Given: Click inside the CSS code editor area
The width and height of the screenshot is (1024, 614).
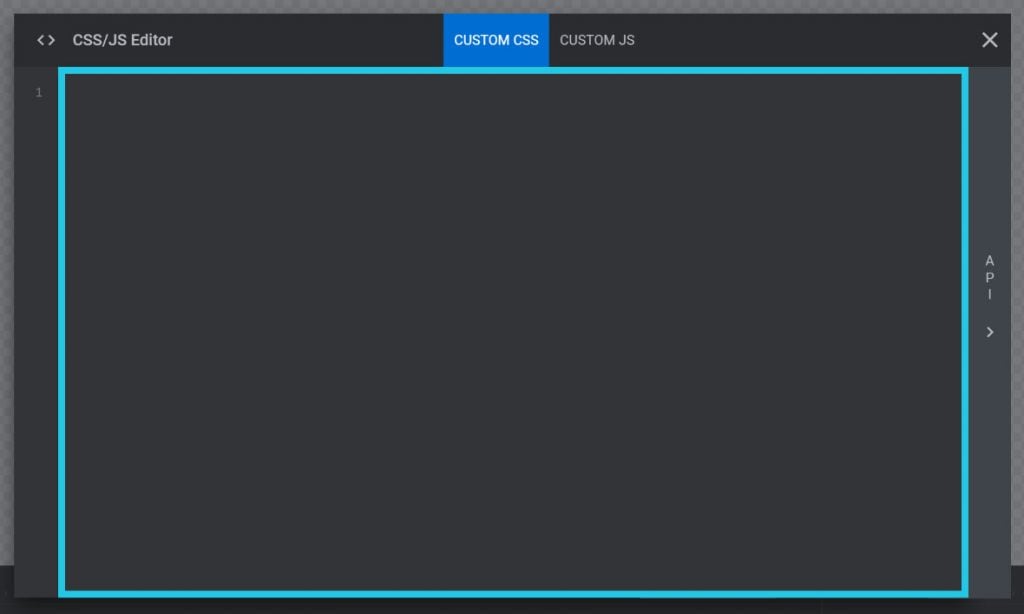Looking at the screenshot, I should (x=513, y=332).
